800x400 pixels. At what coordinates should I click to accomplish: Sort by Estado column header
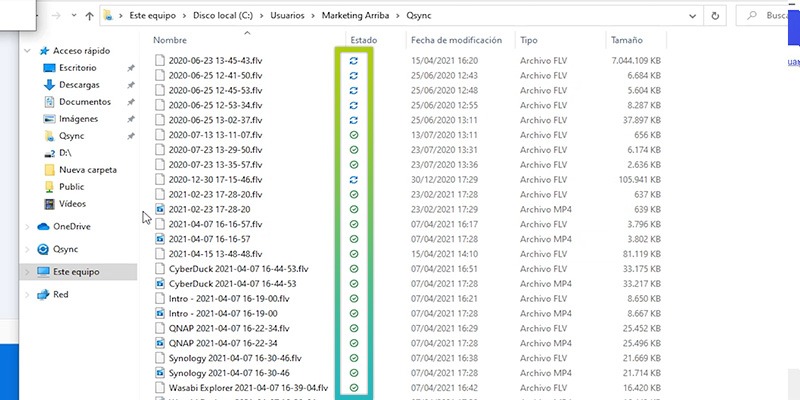pyautogui.click(x=363, y=40)
